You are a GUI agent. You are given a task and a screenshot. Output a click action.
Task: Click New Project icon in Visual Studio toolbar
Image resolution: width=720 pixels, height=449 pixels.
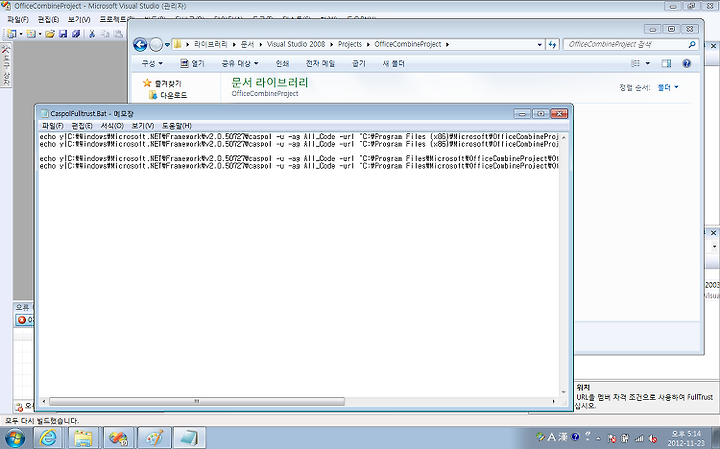(11, 34)
